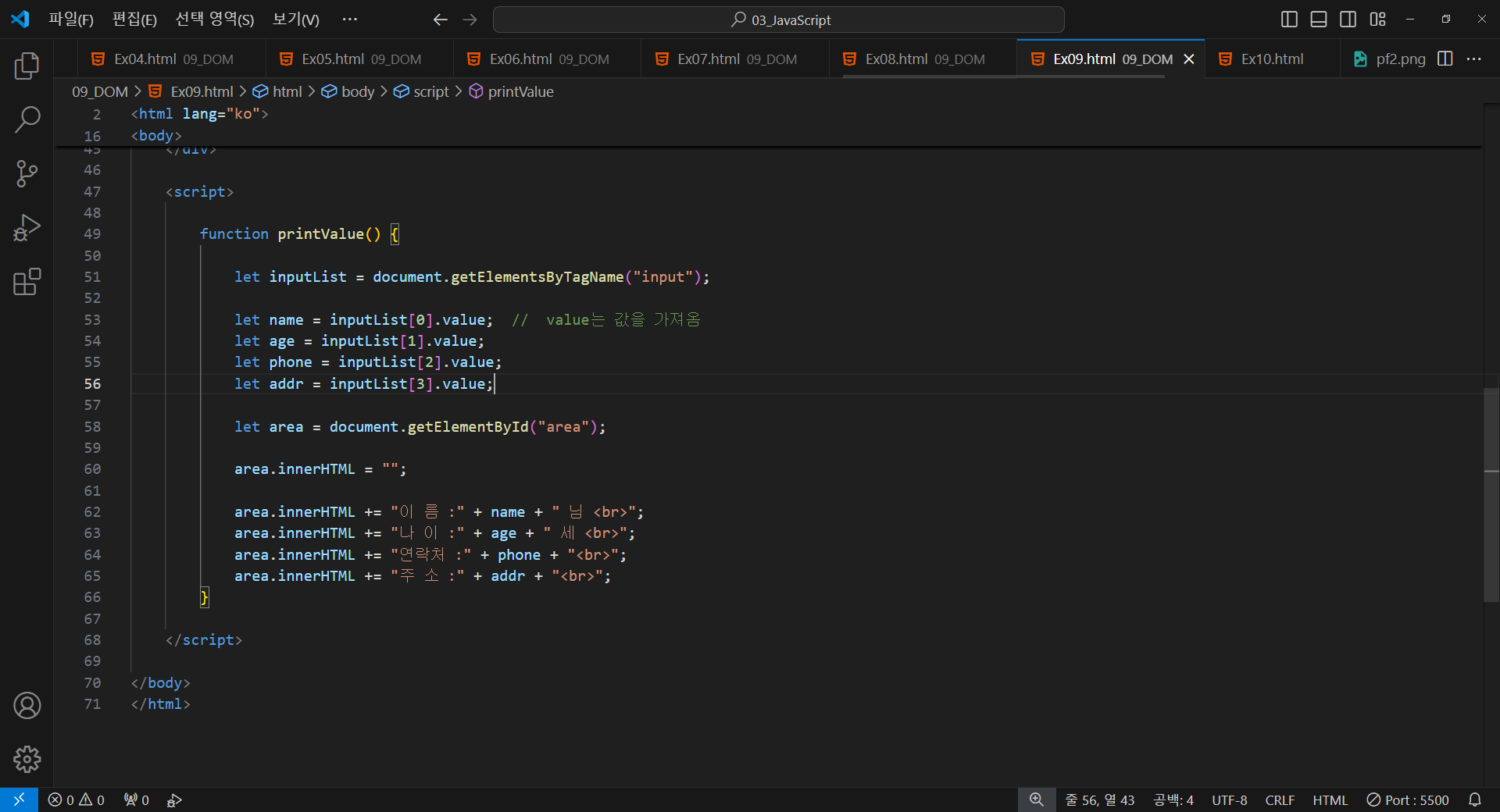
Task: Switch to the Ex04.html tab
Action: coord(172,59)
